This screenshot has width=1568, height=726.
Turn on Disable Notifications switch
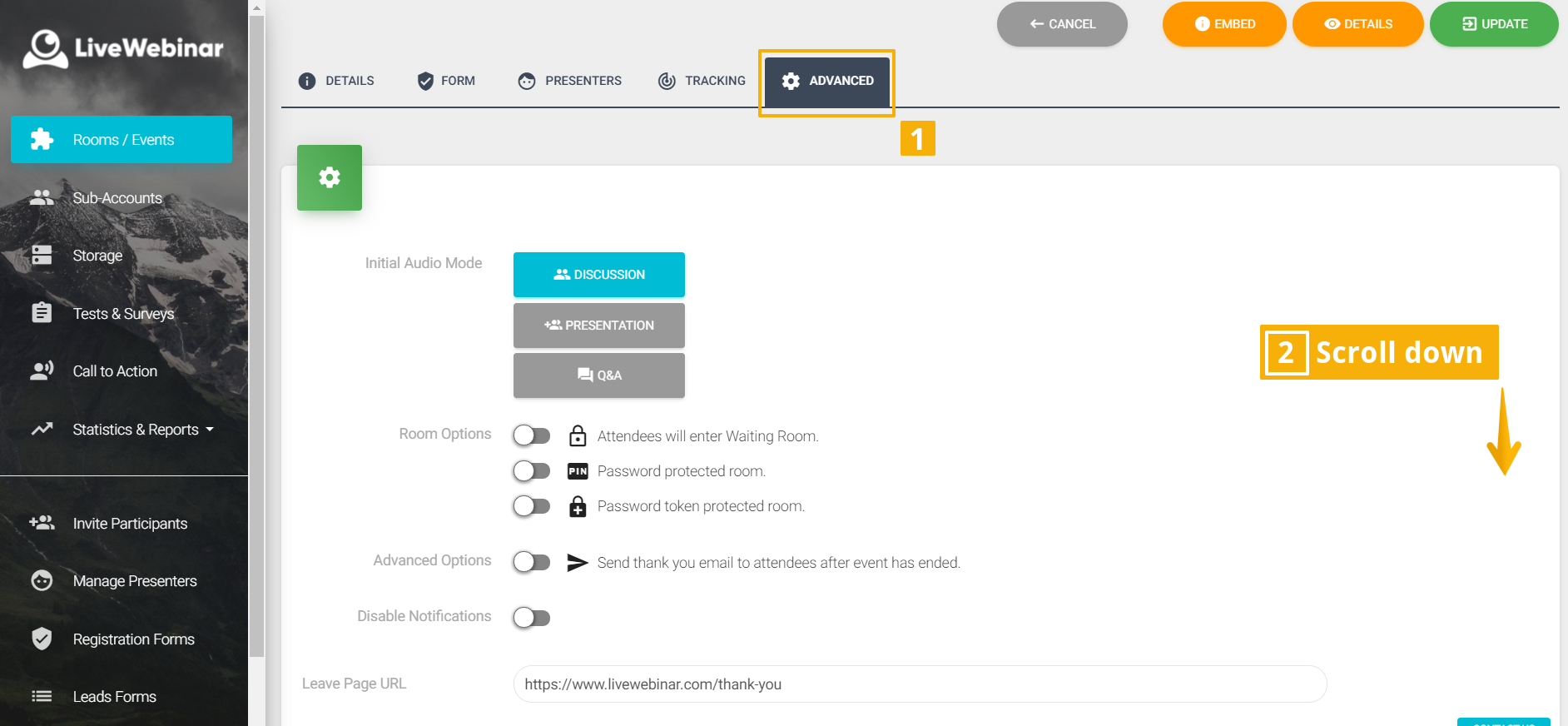click(531, 618)
